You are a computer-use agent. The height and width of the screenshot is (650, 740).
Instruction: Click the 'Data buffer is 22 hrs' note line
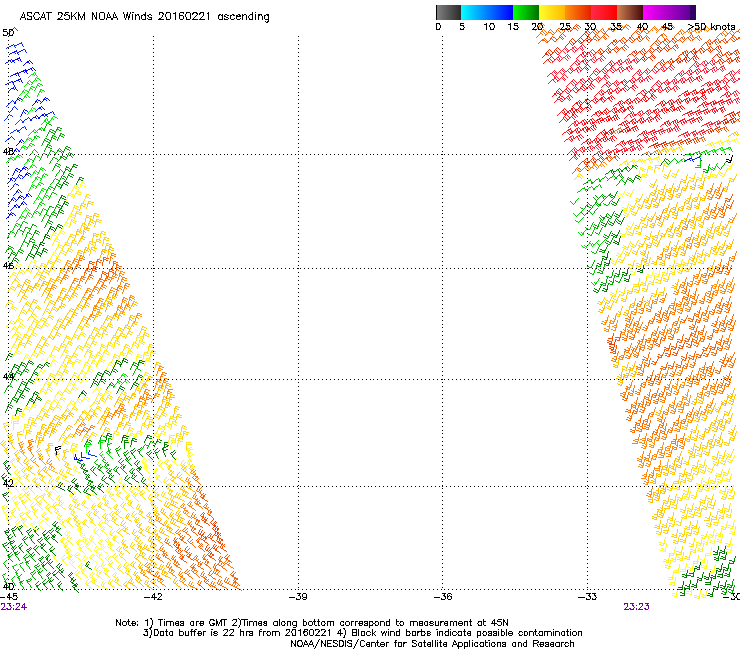click(362, 633)
